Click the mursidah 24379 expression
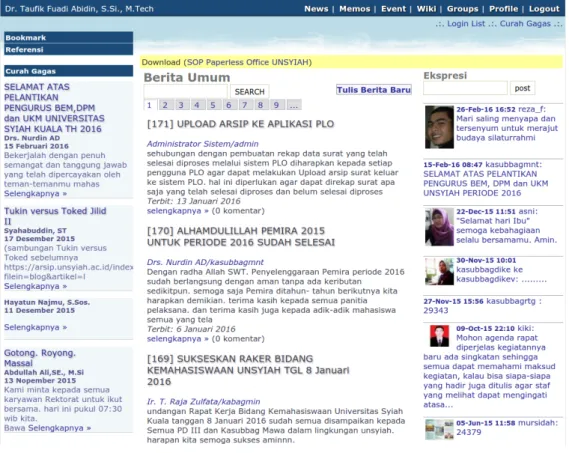This screenshot has width=569, height=453. (x=468, y=432)
